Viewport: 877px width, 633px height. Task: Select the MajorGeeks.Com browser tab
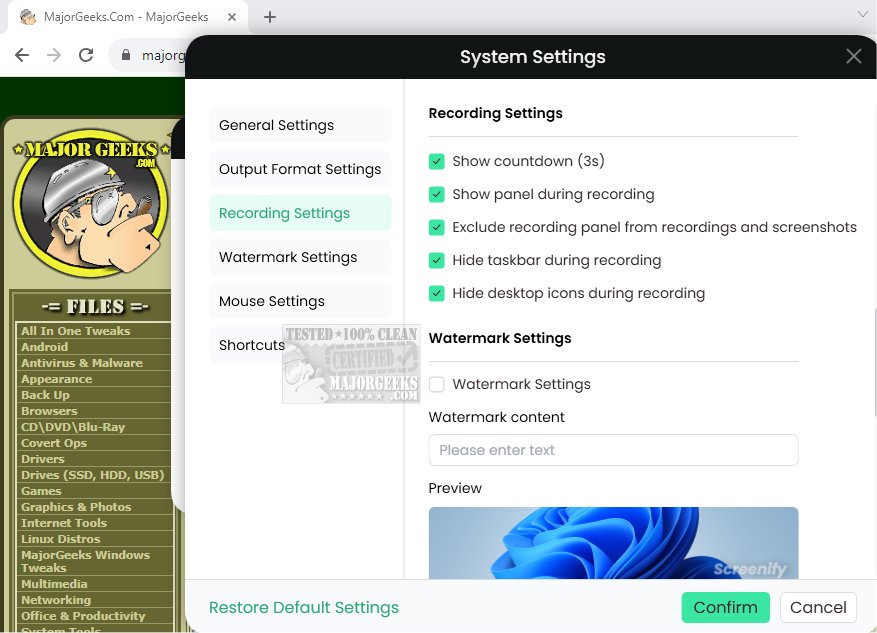(126, 17)
